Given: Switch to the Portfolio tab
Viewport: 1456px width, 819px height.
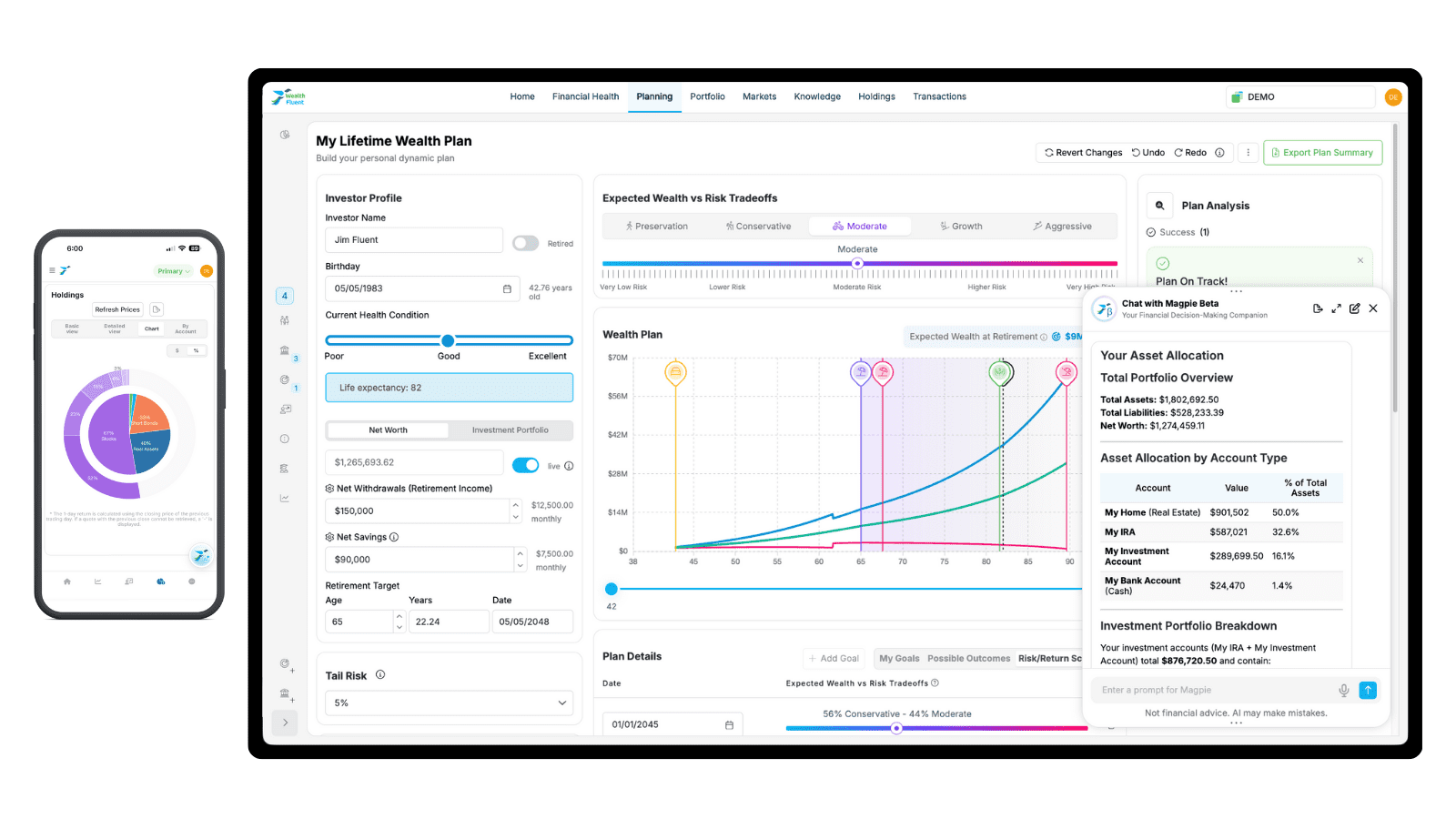Looking at the screenshot, I should point(707,96).
